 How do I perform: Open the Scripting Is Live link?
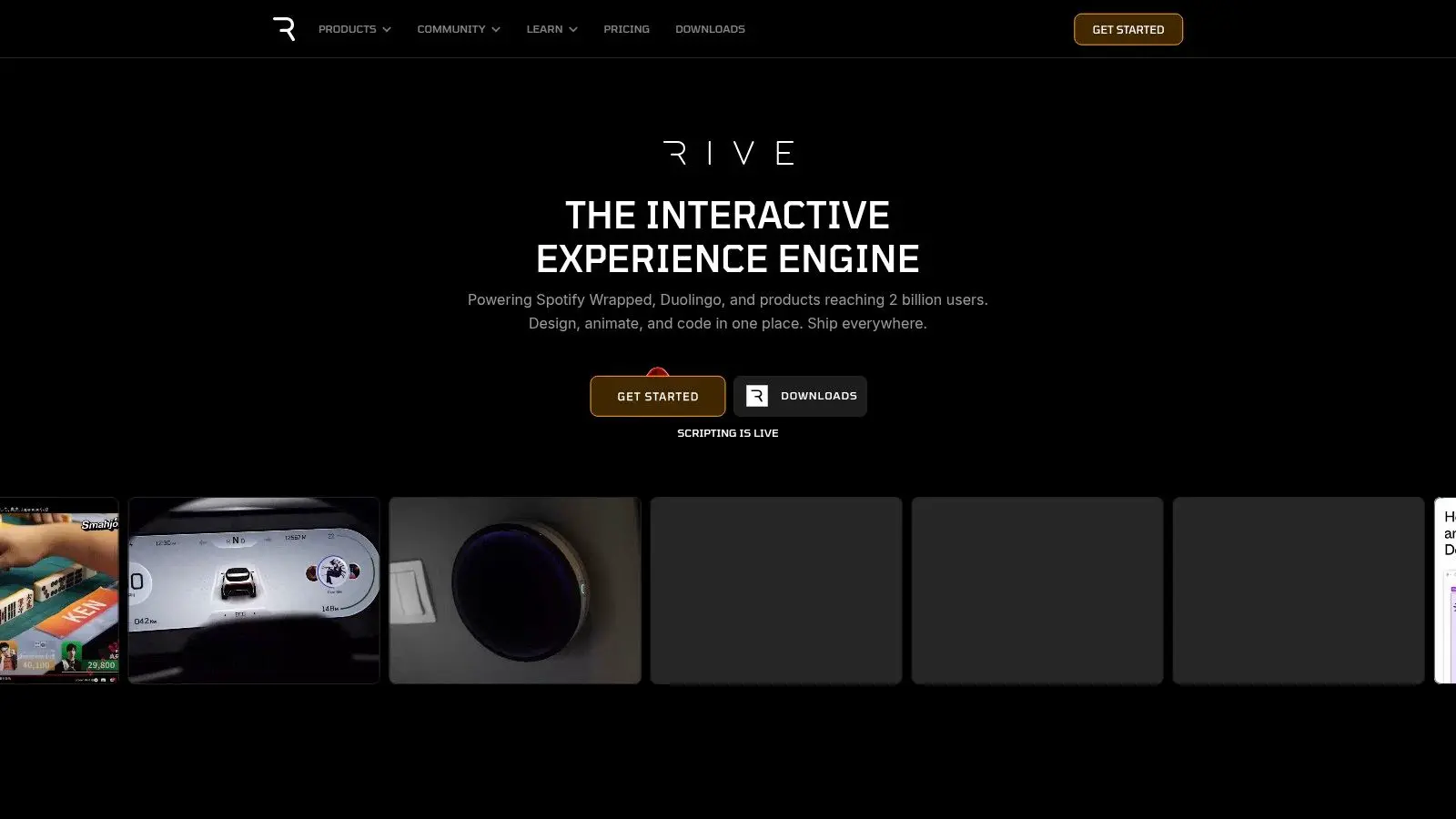tap(728, 433)
